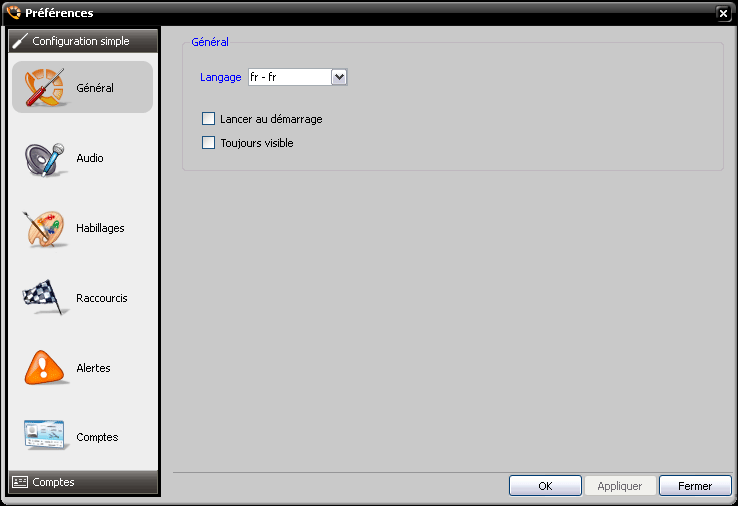Click the card icon in bottom Comptes bar
This screenshot has width=738, height=506.
[x=20, y=482]
